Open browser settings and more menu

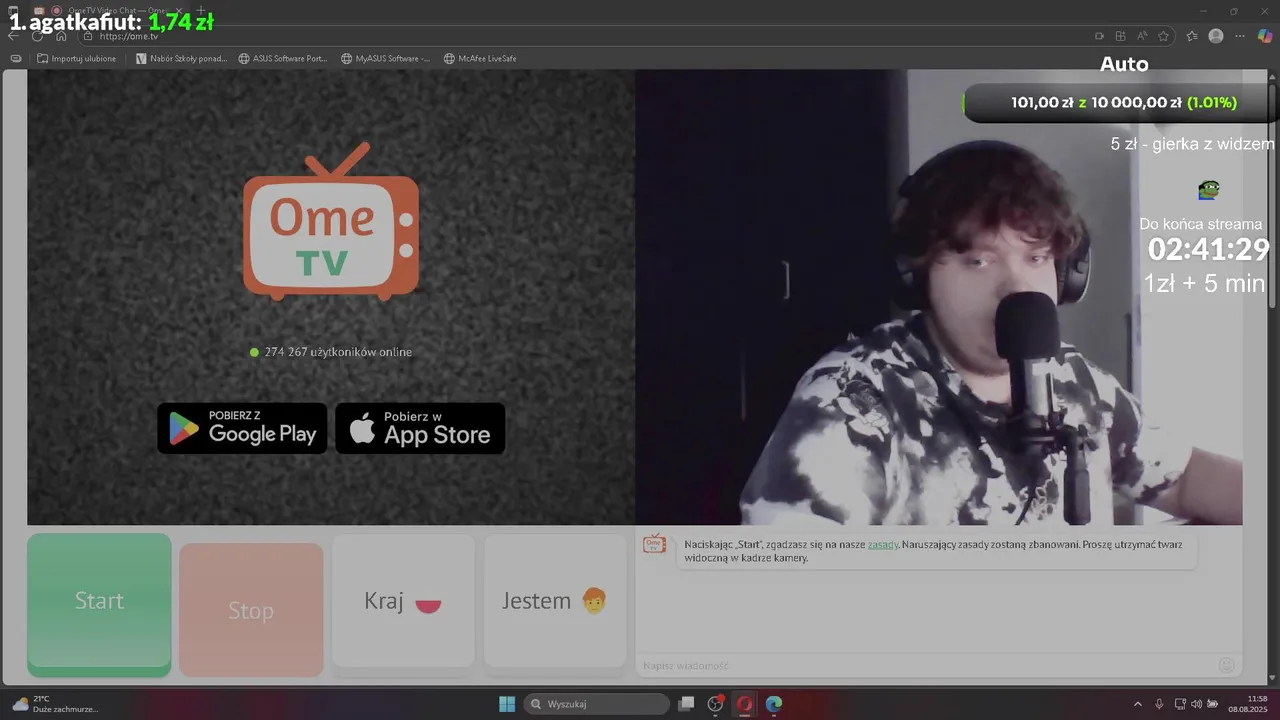(1240, 36)
